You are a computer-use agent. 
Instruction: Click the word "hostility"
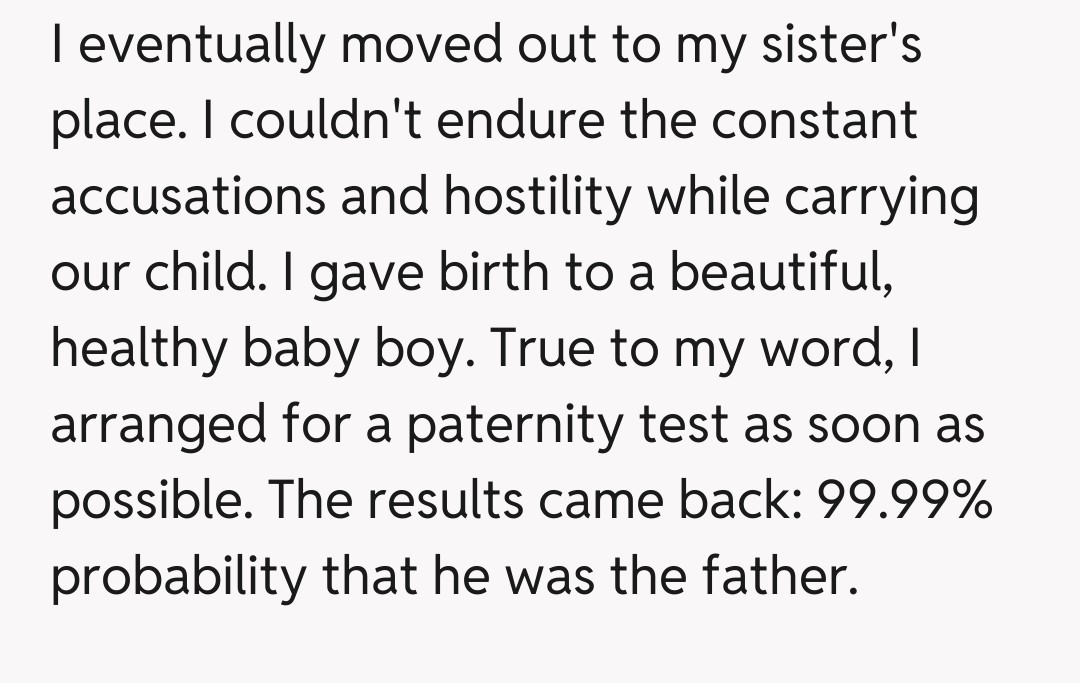(537, 198)
